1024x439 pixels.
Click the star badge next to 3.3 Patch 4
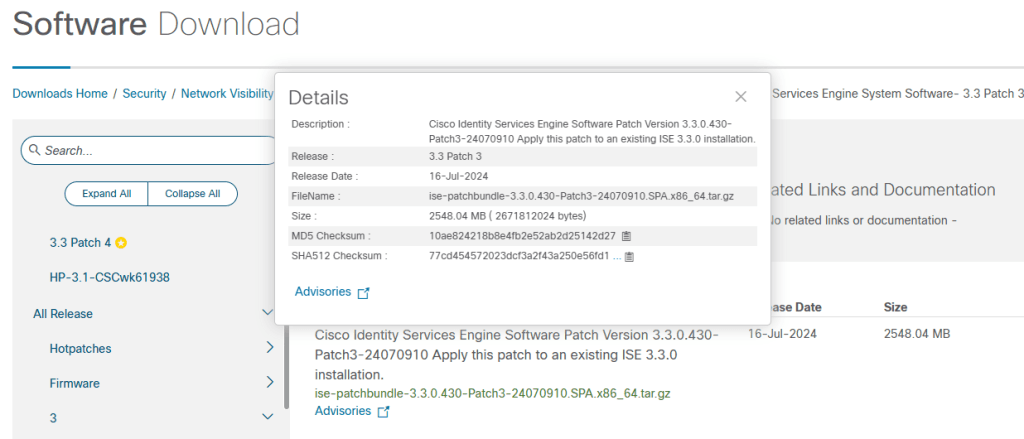coord(121,243)
